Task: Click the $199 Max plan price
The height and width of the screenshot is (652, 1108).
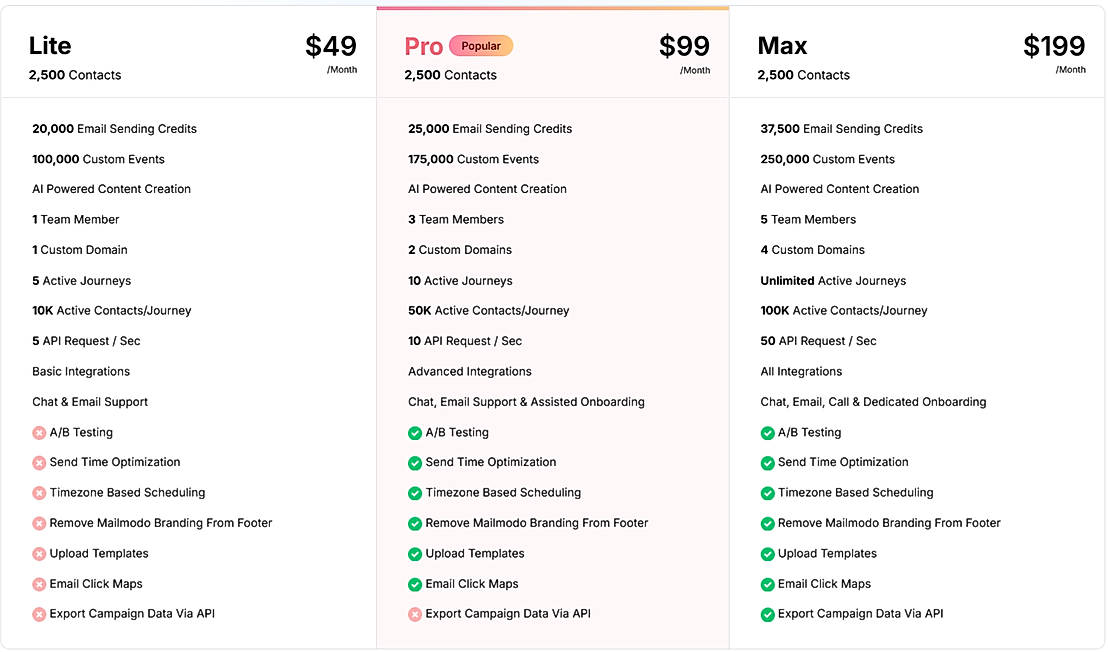Action: click(1054, 47)
